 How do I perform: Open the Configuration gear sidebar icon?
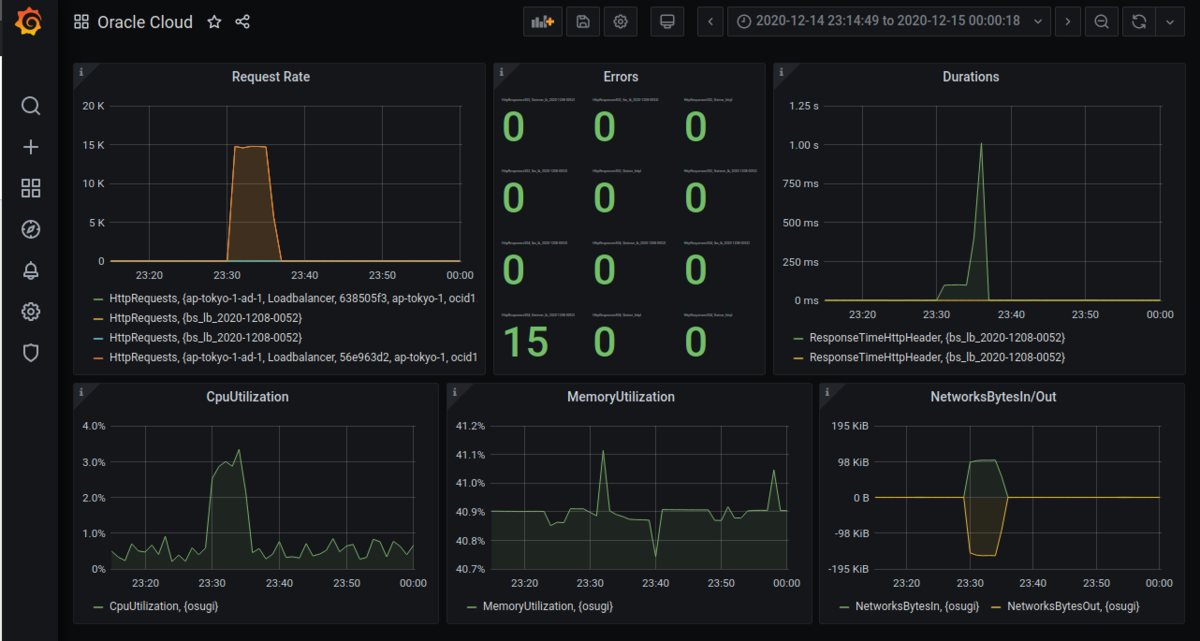pos(31,312)
